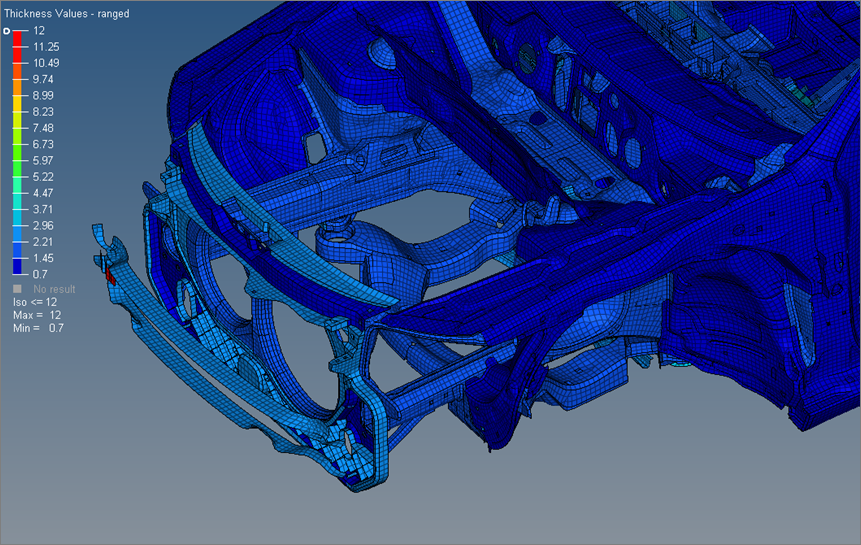This screenshot has height=545, width=861.
Task: Click the 'Max = 12' legend value
Action: click(x=36, y=315)
